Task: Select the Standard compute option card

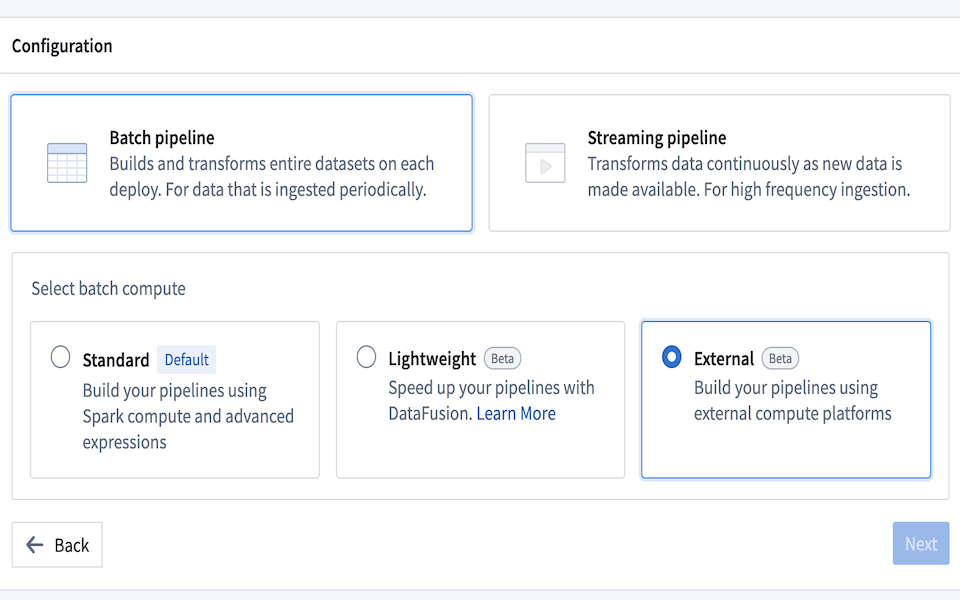Action: coord(174,400)
